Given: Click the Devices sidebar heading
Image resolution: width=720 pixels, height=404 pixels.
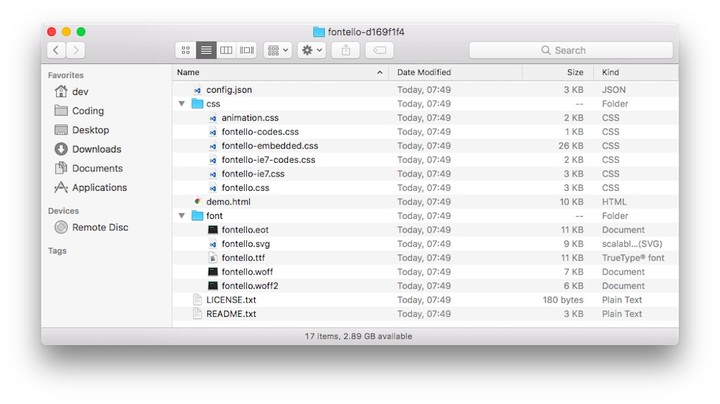Looking at the screenshot, I should coord(63,211).
